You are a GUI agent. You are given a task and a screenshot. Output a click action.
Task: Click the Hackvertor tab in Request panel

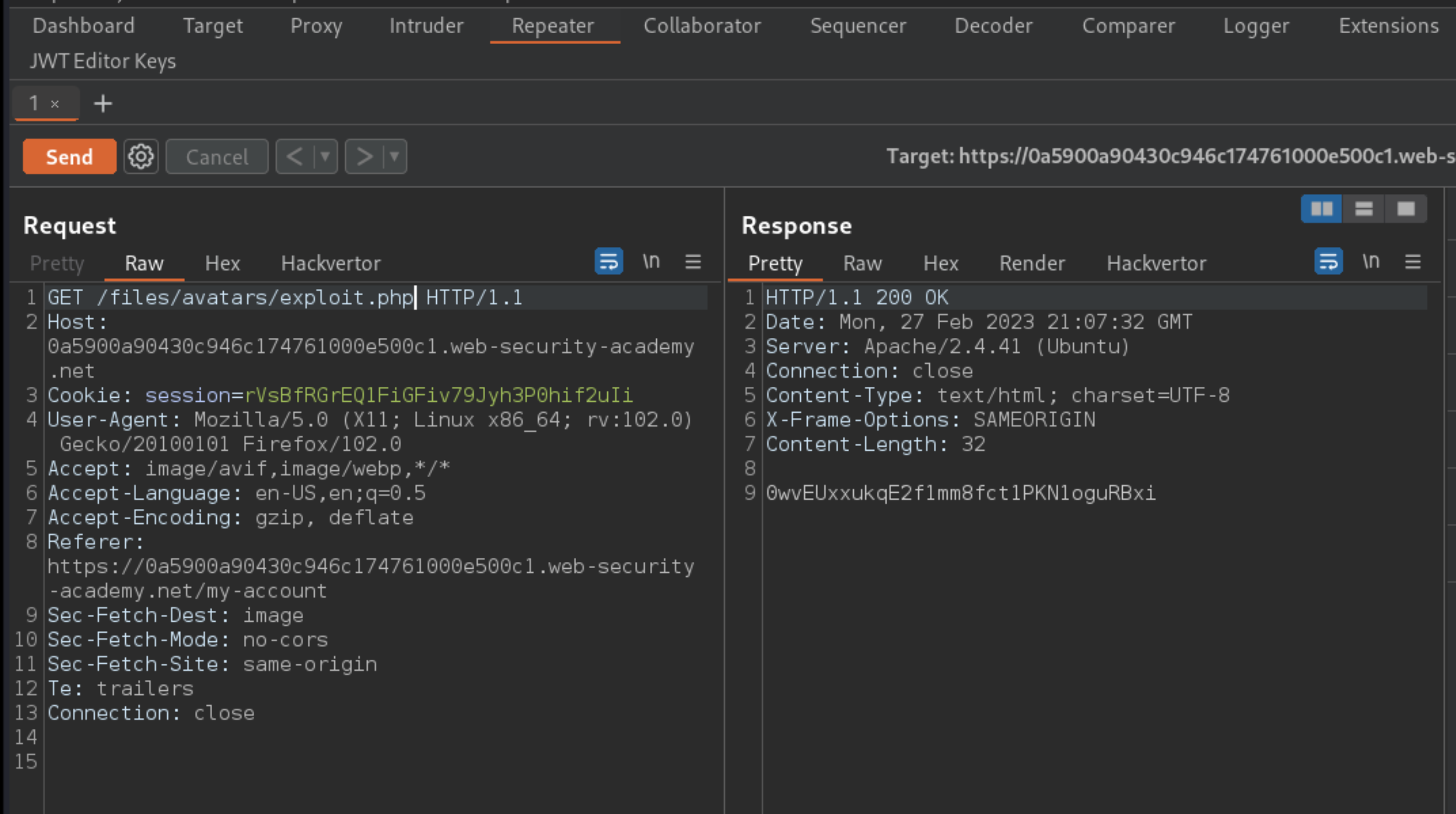pos(331,263)
